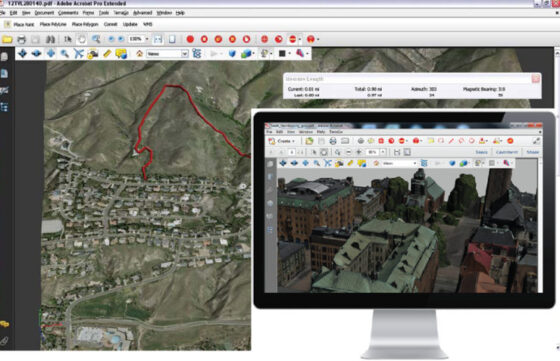Select the 3D Zoom magnifier in main 3D toolbar

point(65,54)
